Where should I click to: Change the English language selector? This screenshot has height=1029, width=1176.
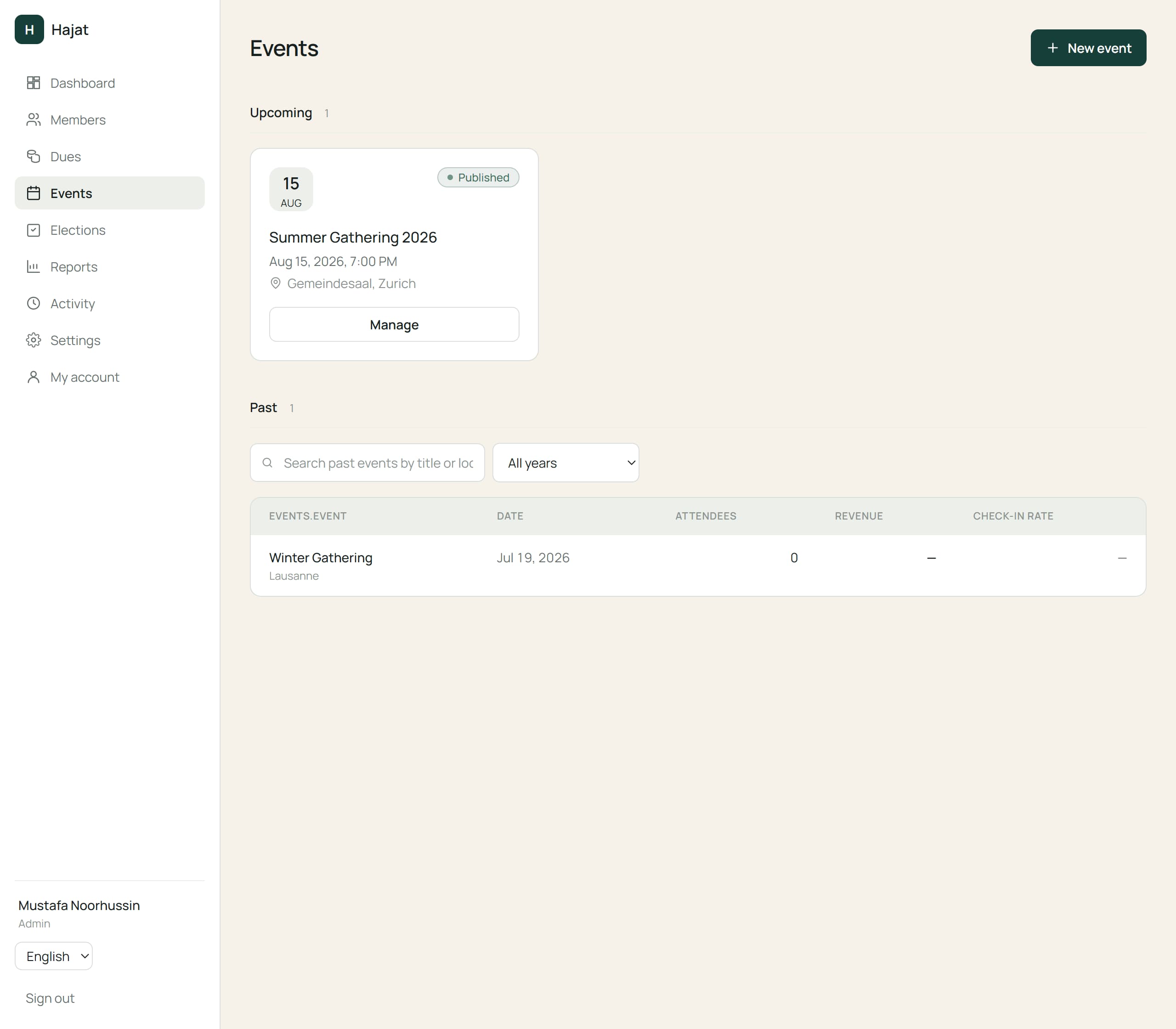tap(53, 956)
